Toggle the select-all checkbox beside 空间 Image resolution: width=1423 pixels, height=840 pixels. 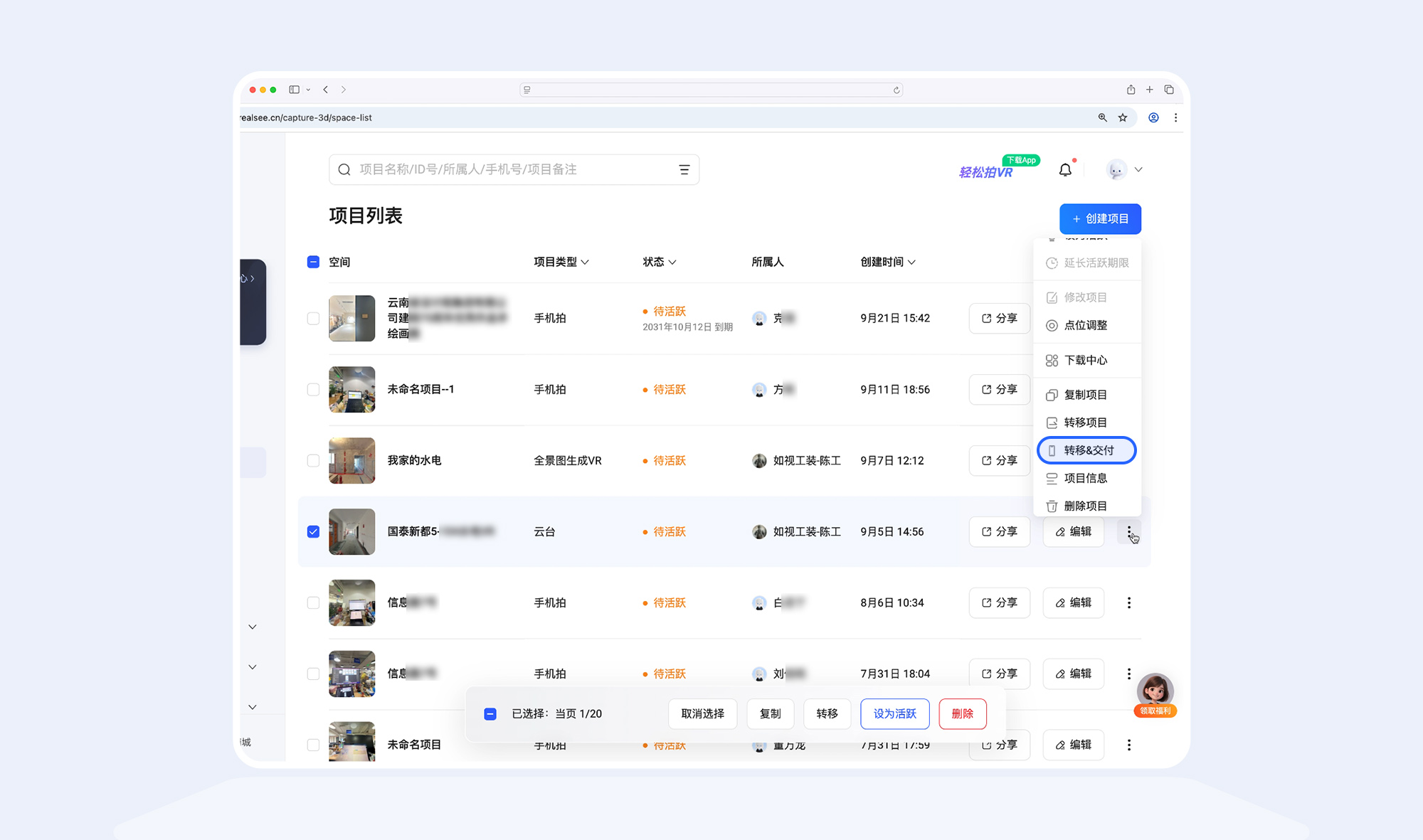click(x=313, y=262)
